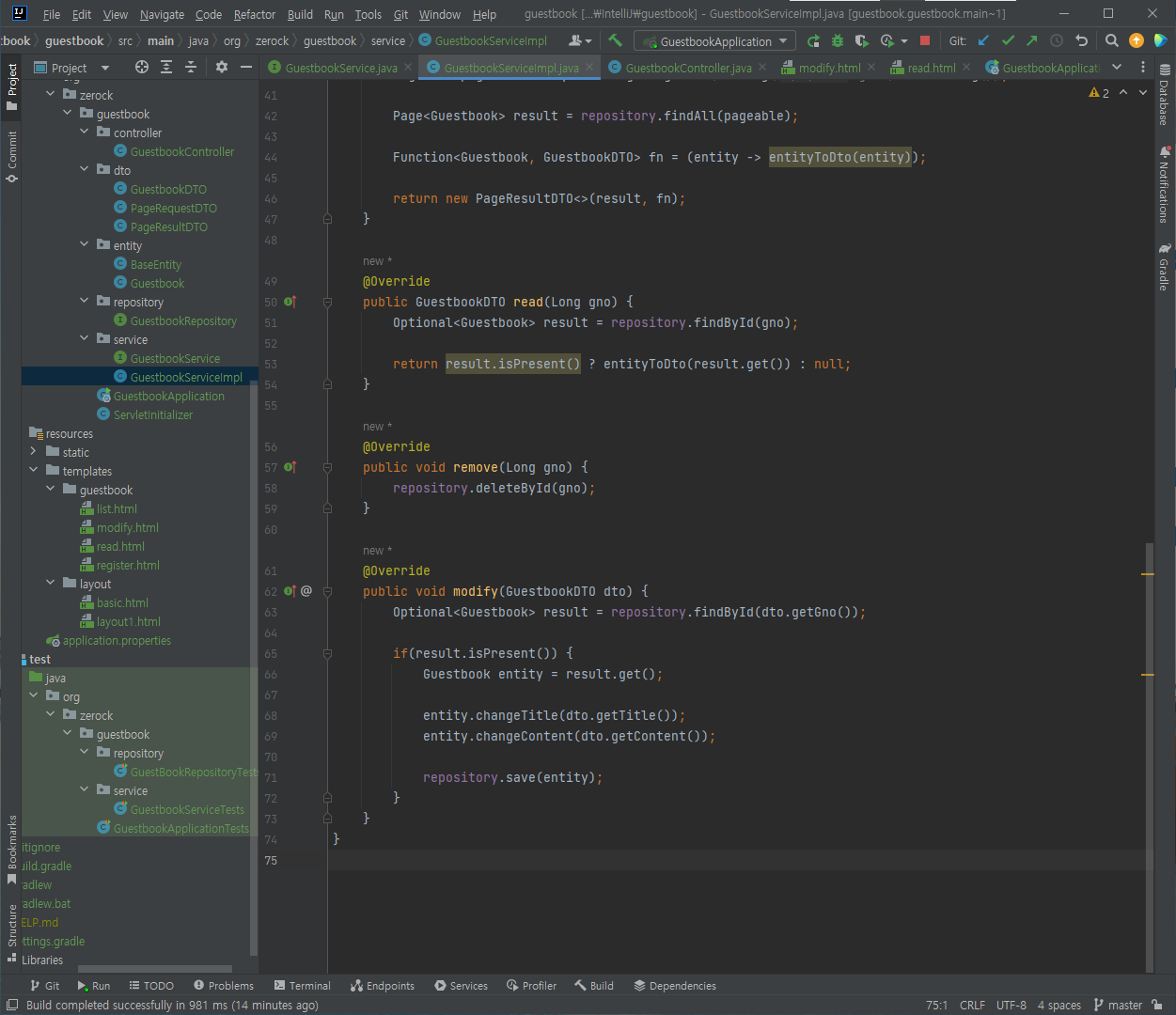Hide the Project panel minus icon
Image resolution: width=1176 pixels, height=1015 pixels.
click(x=246, y=67)
